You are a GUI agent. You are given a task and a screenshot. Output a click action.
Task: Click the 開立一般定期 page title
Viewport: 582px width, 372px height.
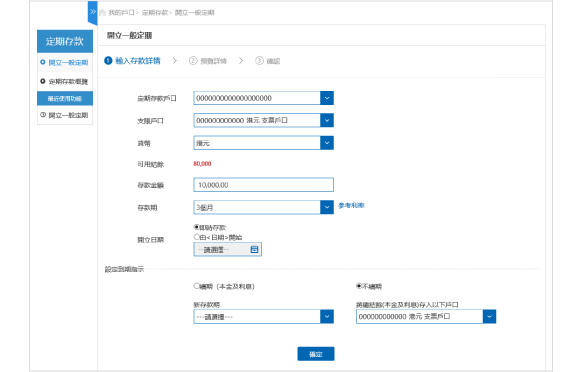[130, 35]
